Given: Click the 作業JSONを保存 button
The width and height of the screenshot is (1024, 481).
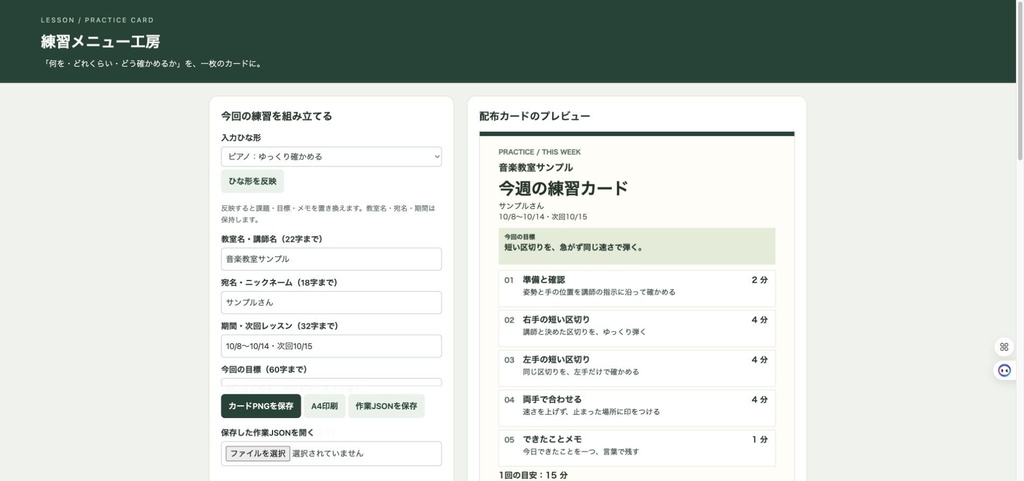Looking at the screenshot, I should pos(386,406).
